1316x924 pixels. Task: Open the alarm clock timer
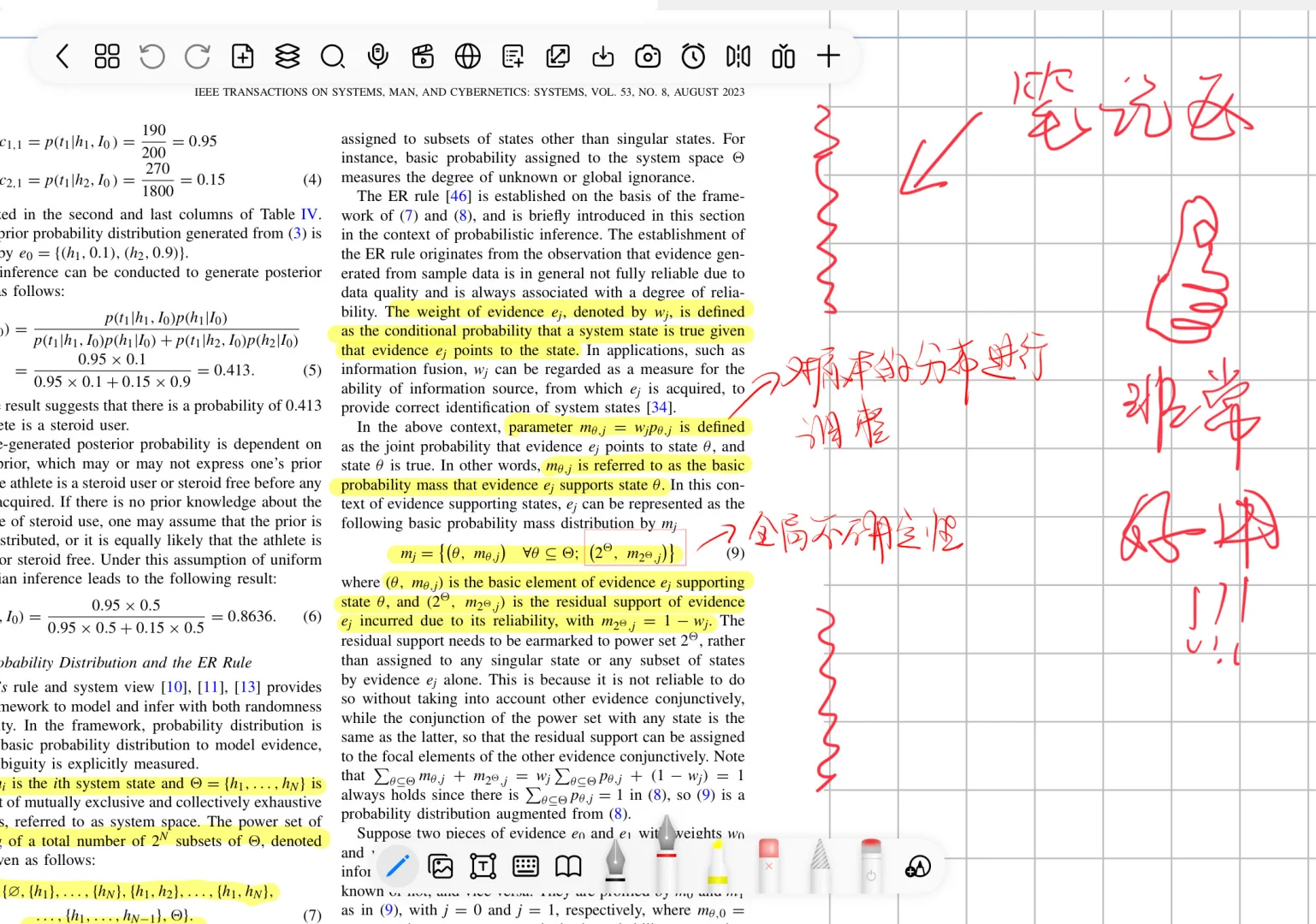[693, 56]
